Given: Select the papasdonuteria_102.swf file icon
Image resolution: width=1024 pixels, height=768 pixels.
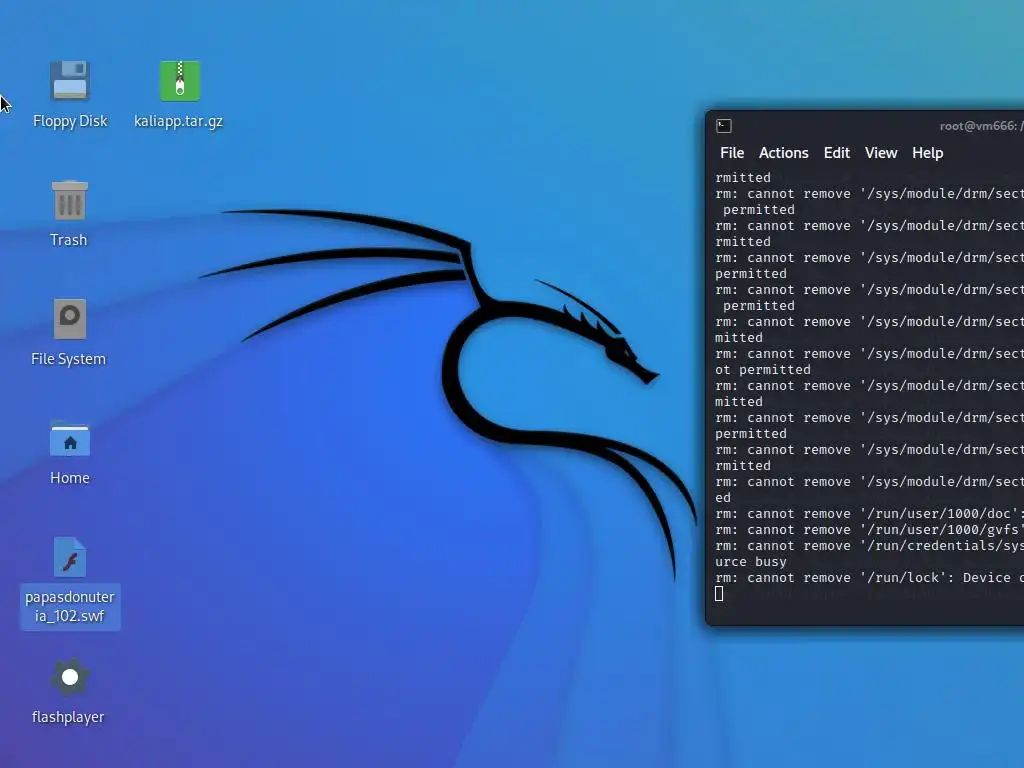Looking at the screenshot, I should pos(70,557).
